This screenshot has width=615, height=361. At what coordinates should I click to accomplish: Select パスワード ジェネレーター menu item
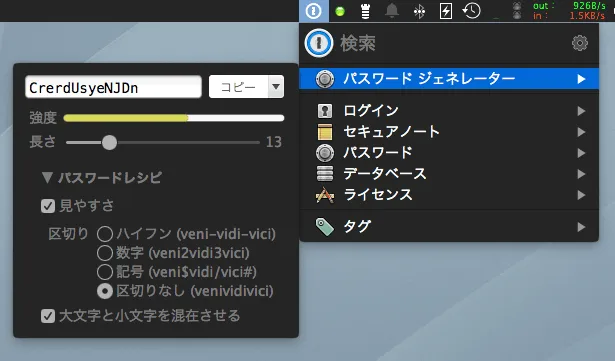click(449, 79)
